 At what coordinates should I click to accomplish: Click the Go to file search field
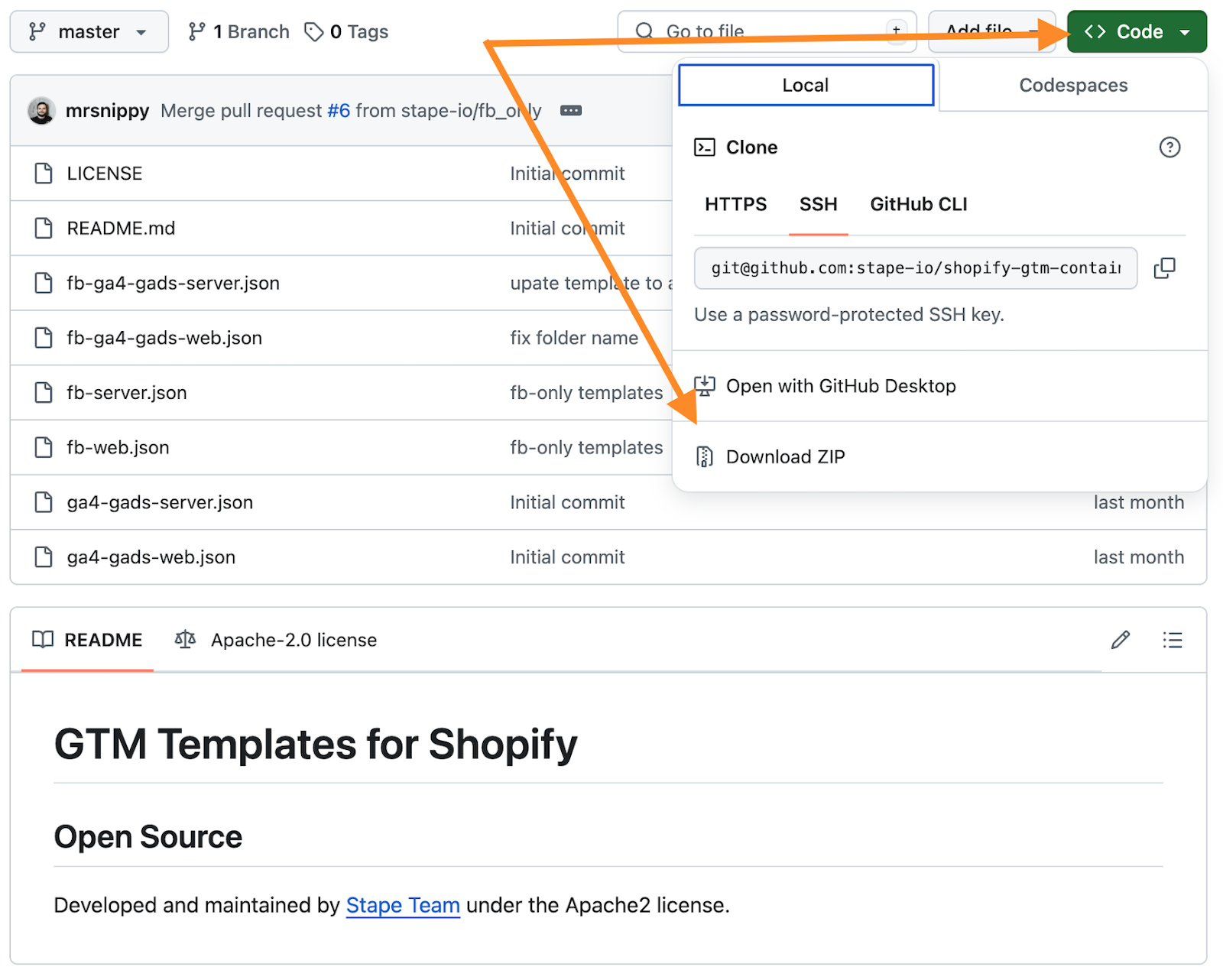click(767, 31)
